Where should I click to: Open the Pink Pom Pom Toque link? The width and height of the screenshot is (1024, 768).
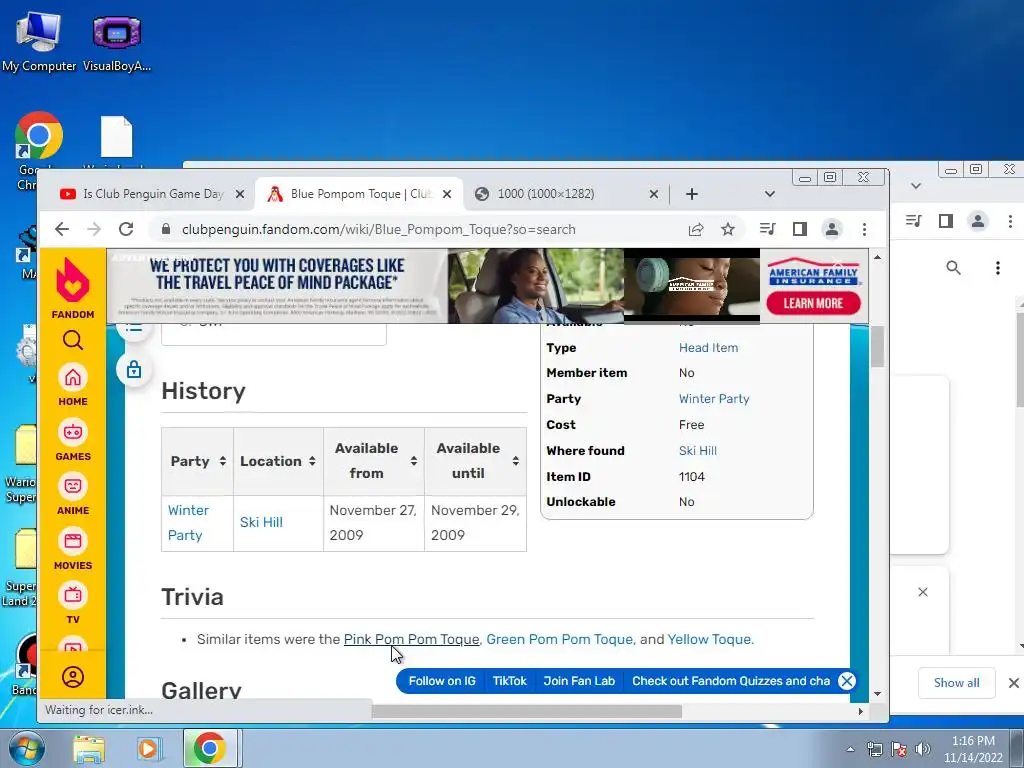coord(411,639)
